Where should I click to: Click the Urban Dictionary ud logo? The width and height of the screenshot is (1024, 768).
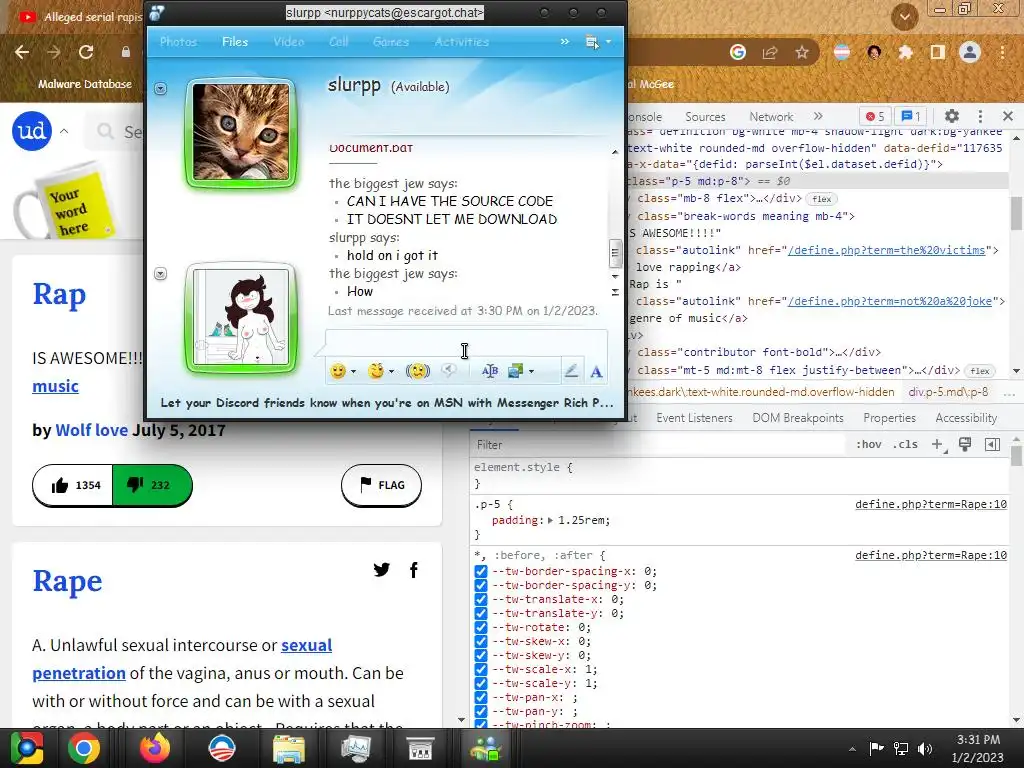[x=31, y=131]
